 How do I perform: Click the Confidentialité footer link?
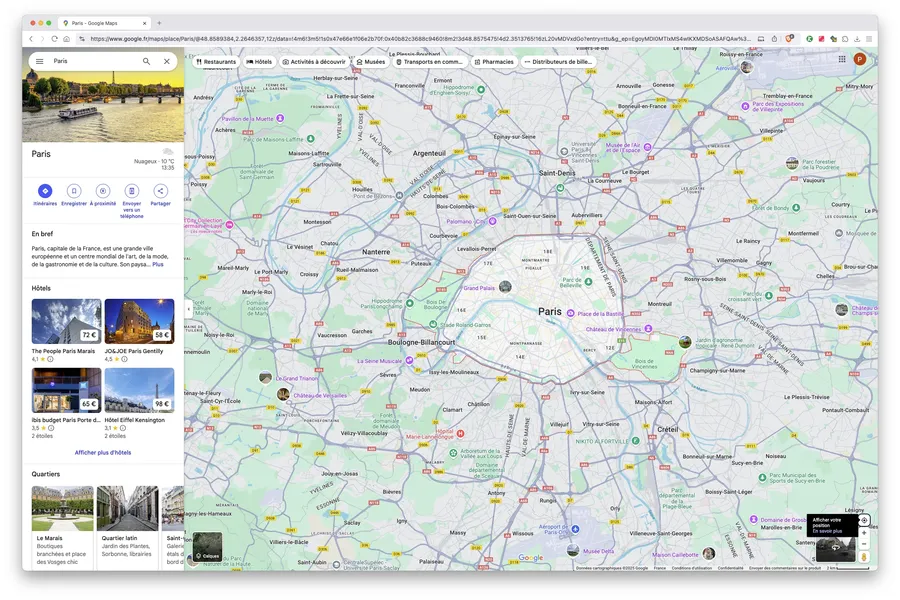click(x=731, y=568)
